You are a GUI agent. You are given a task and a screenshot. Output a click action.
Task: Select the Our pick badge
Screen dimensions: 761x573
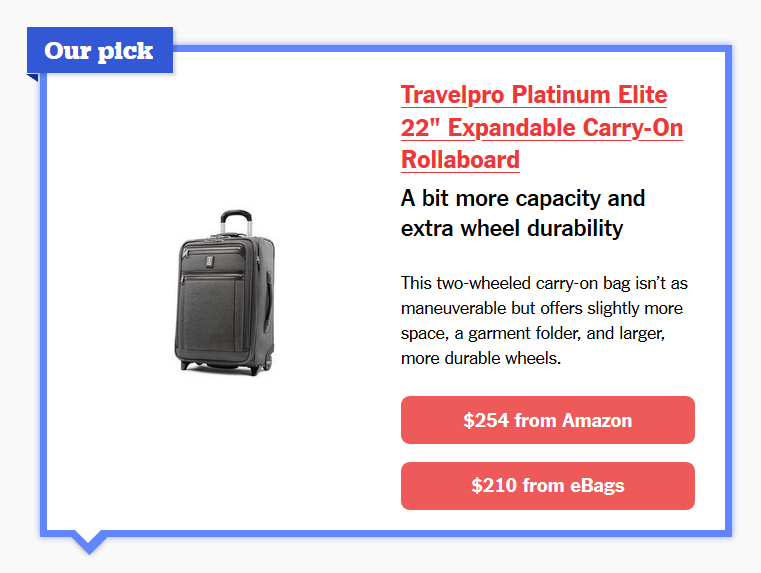[x=100, y=50]
